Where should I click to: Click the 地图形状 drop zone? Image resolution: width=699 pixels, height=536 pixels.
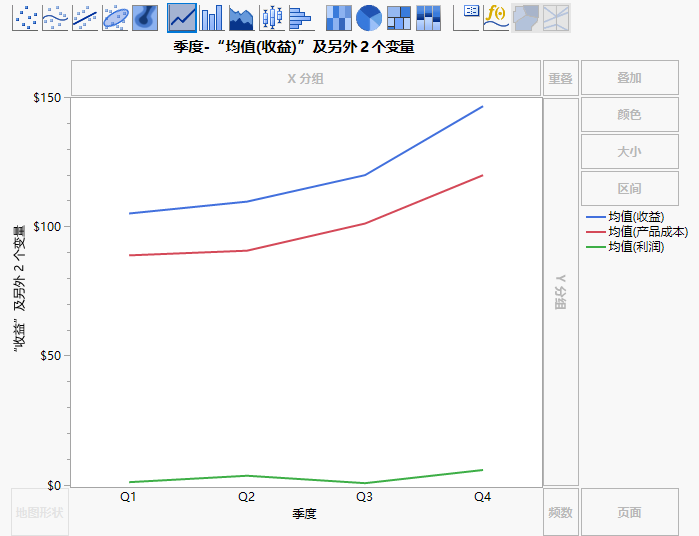pyautogui.click(x=40, y=512)
